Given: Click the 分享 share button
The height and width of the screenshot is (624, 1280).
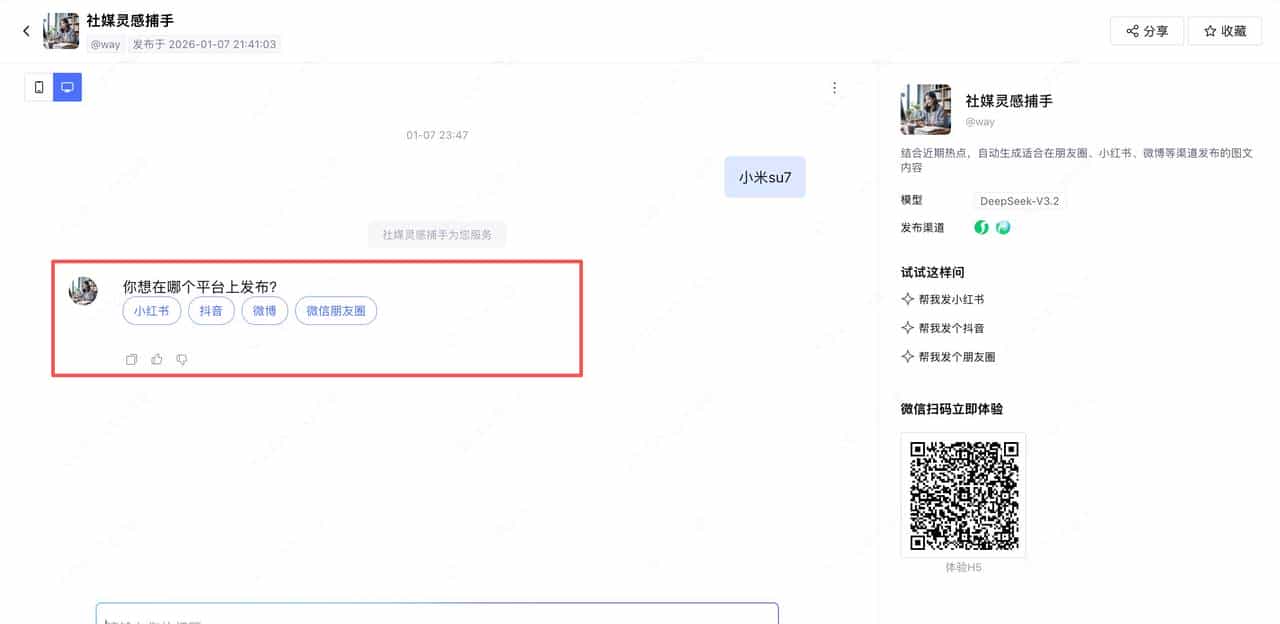Looking at the screenshot, I should [1146, 31].
